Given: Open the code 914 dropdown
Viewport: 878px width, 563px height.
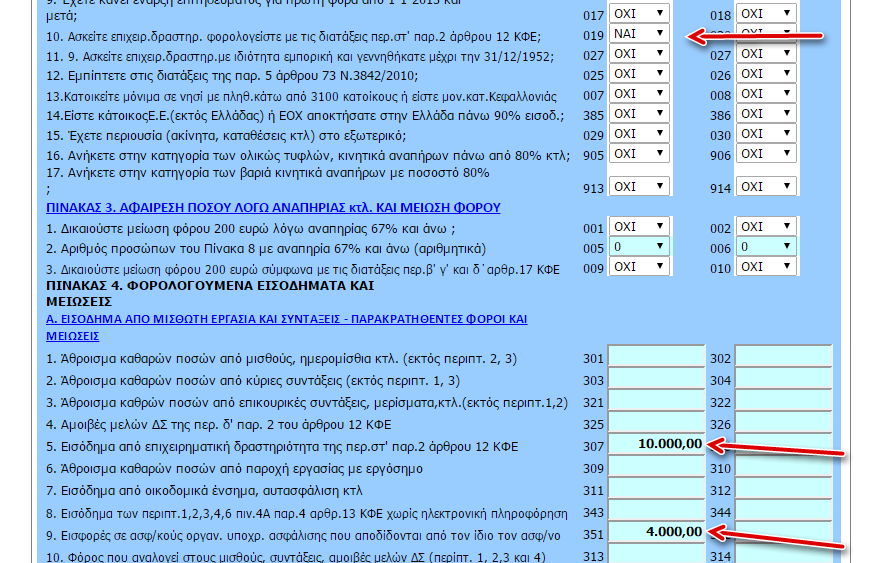Looking at the screenshot, I should [766, 187].
